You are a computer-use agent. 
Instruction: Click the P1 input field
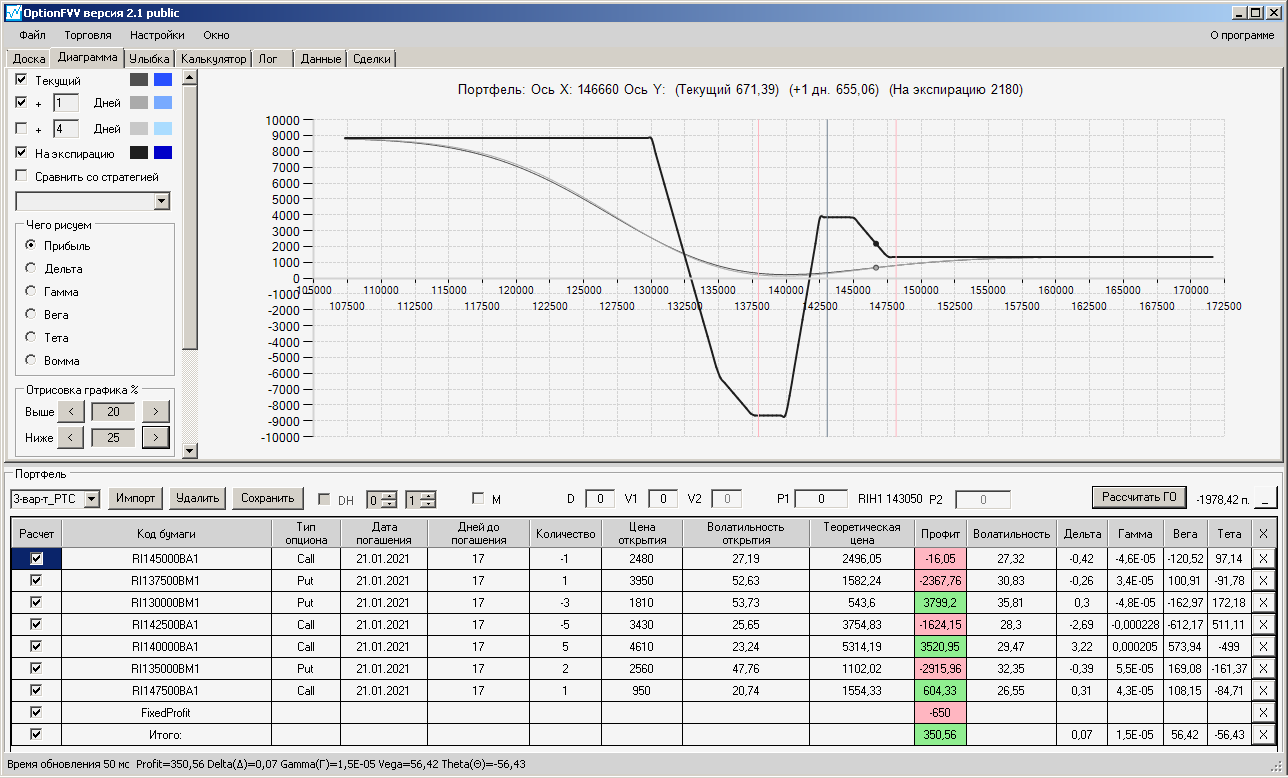pos(821,498)
